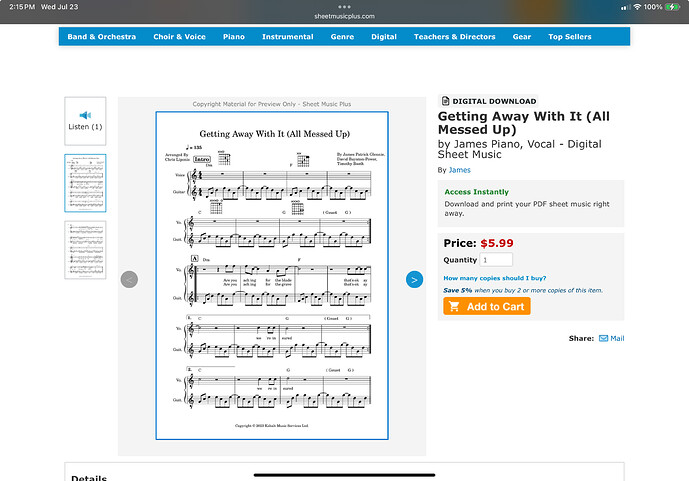Open the Choir & Voice menu
This screenshot has width=689, height=481.
pos(179,36)
